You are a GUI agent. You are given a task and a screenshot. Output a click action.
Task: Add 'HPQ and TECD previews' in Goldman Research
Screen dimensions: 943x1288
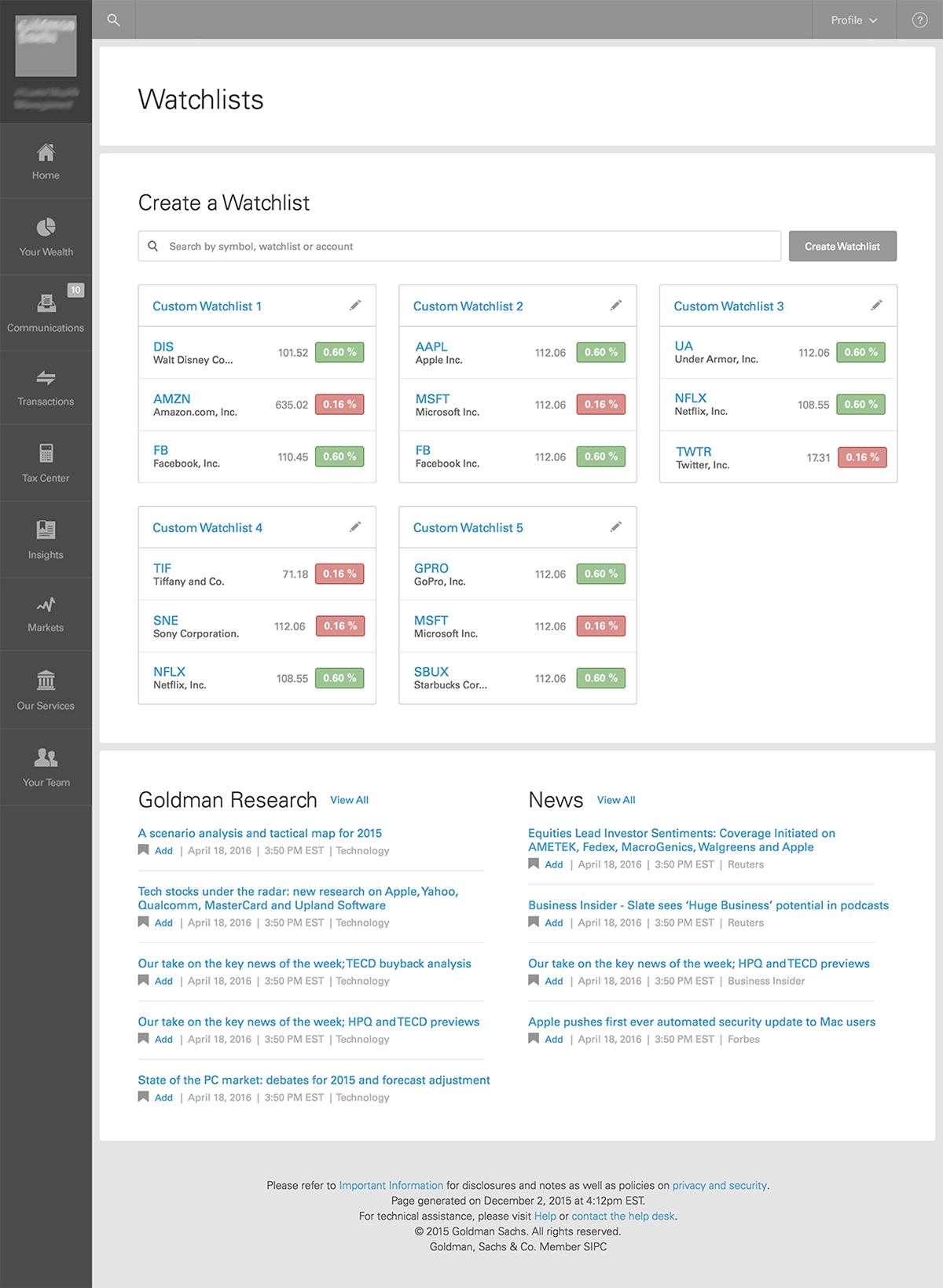click(163, 1039)
